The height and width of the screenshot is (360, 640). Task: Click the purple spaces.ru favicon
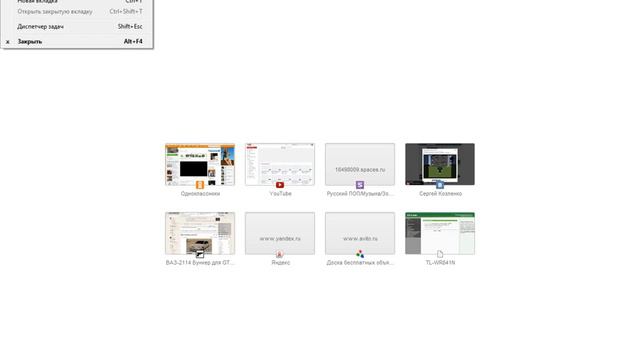coord(360,185)
